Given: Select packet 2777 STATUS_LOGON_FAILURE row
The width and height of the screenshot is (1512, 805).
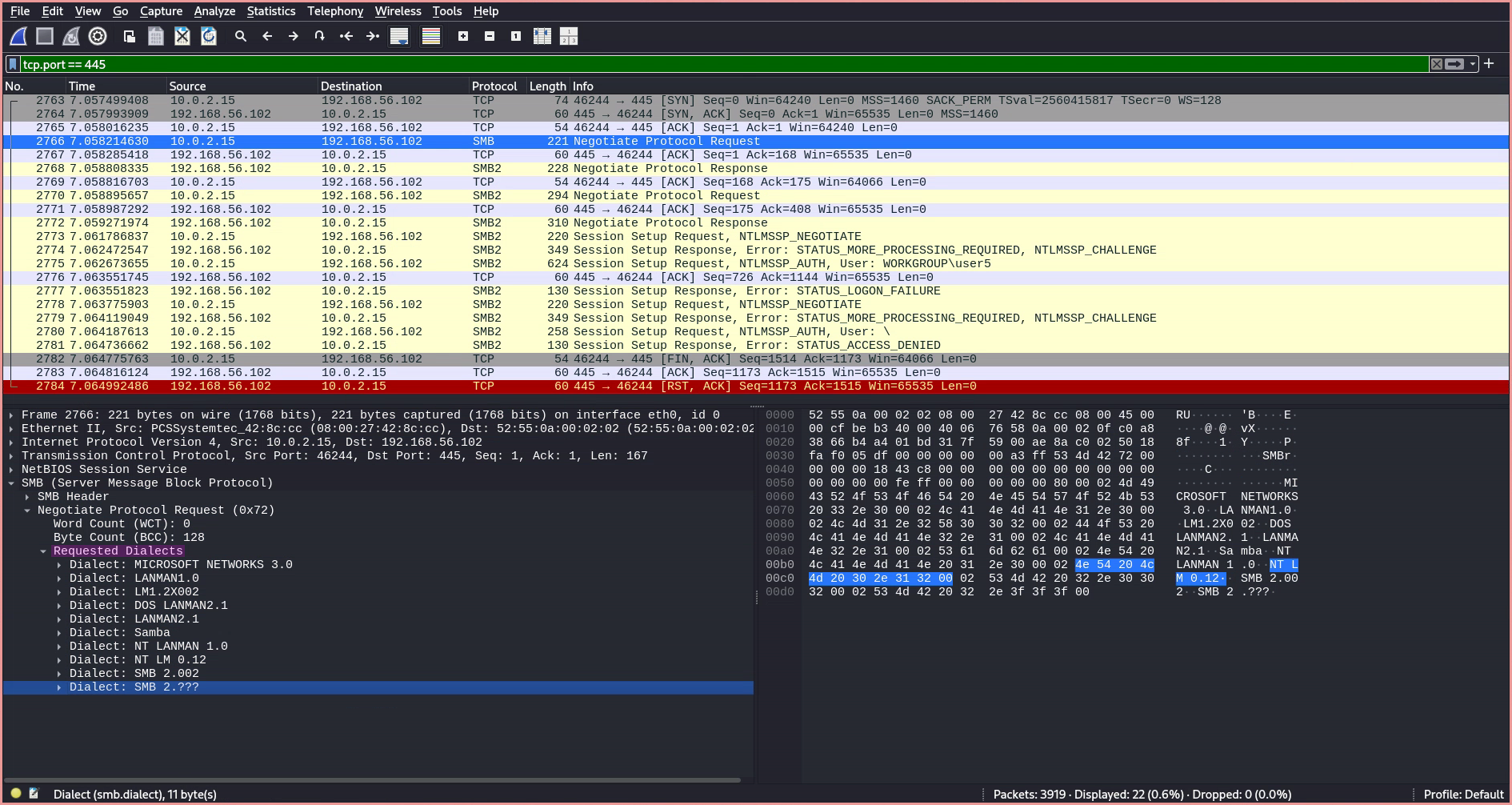Looking at the screenshot, I should pyautogui.click(x=756, y=291).
